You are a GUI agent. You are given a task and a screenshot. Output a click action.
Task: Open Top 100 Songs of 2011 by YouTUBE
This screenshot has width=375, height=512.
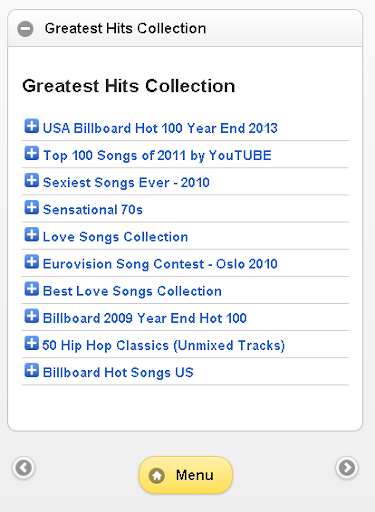coord(157,156)
